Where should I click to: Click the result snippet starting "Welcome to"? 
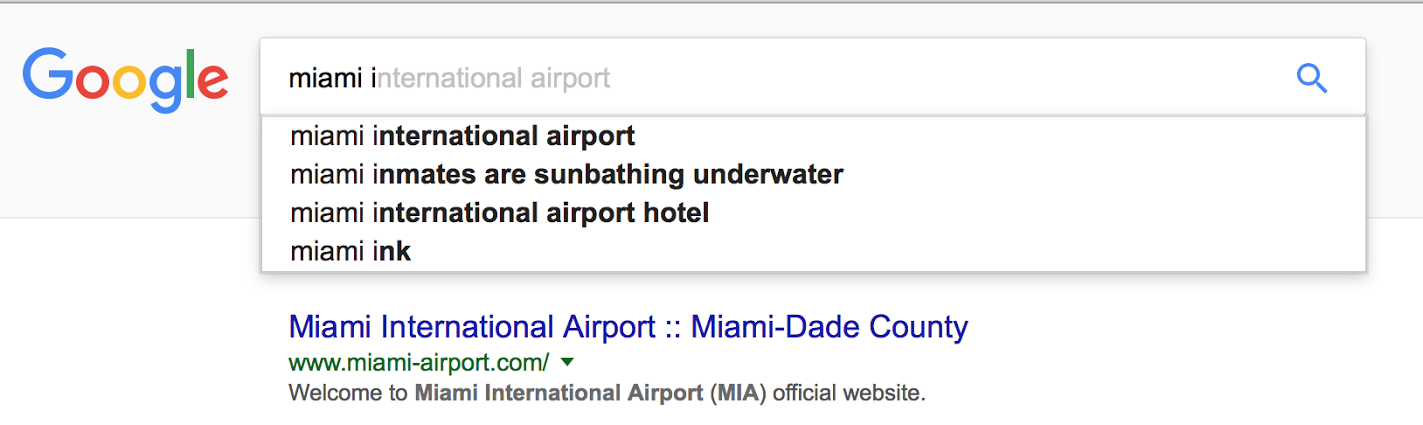[606, 393]
